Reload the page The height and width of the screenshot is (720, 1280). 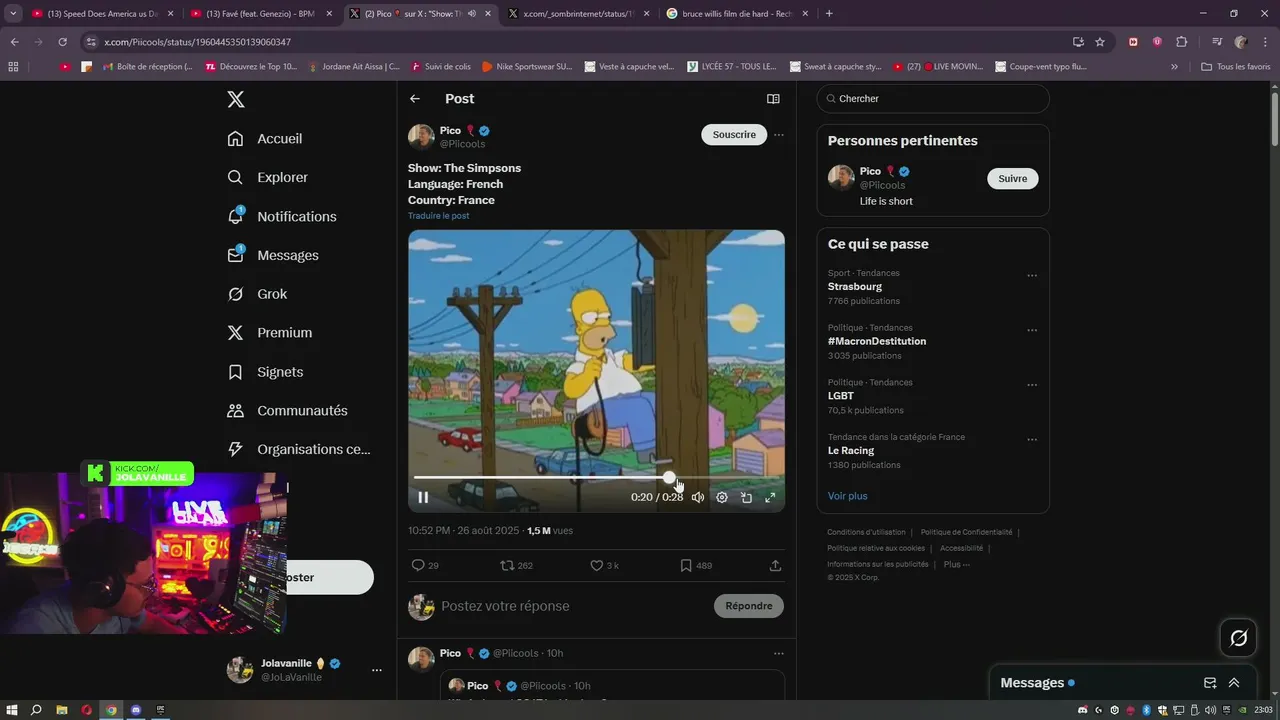62,42
